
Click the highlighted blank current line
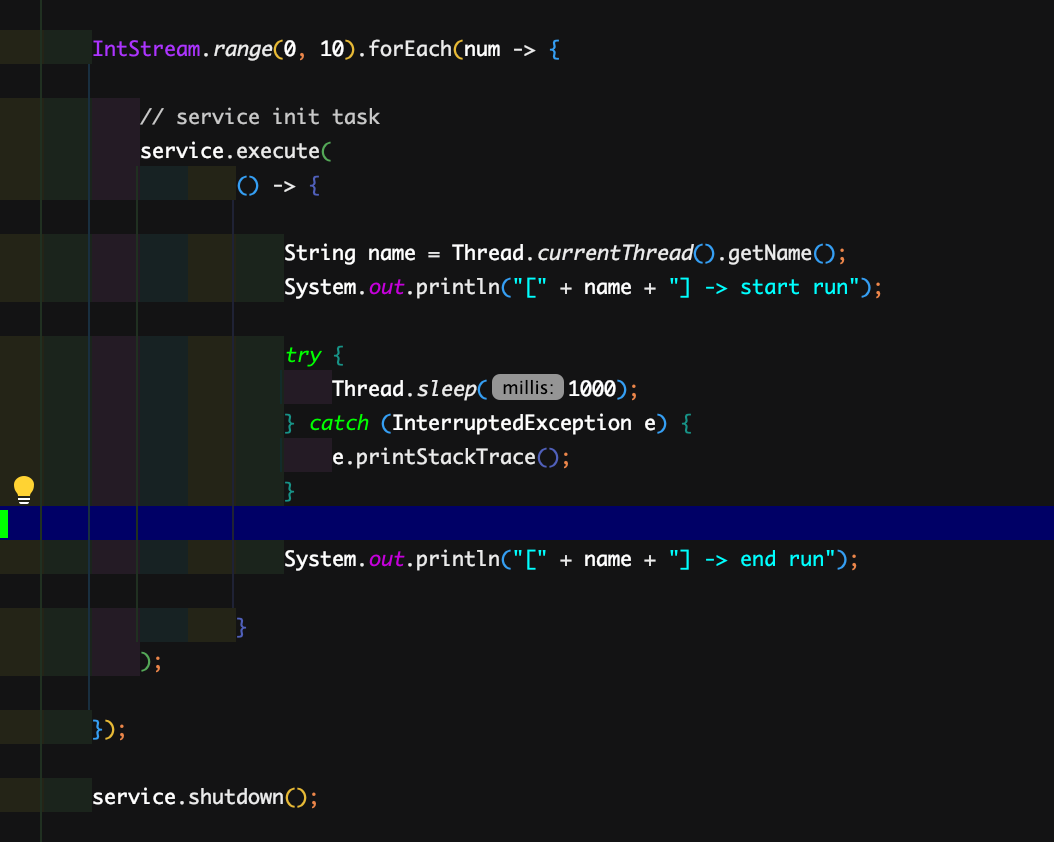(x=527, y=523)
